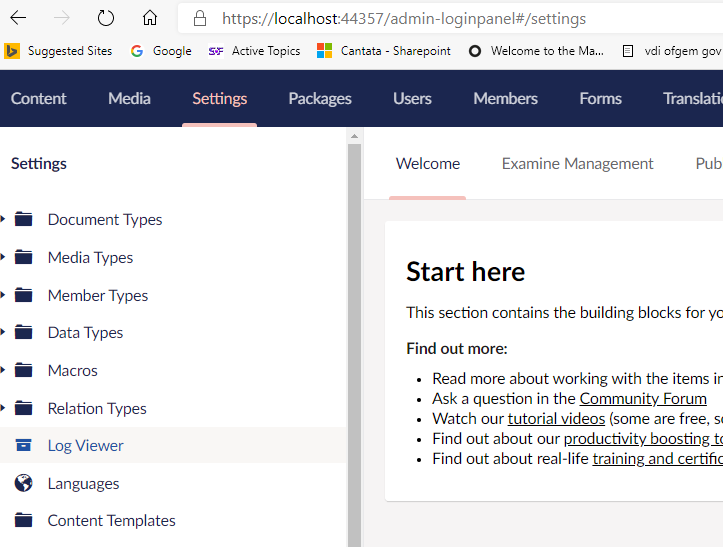Image resolution: width=723 pixels, height=547 pixels.
Task: Open Cantata - Sharepoint bookmark
Action: pos(384,51)
